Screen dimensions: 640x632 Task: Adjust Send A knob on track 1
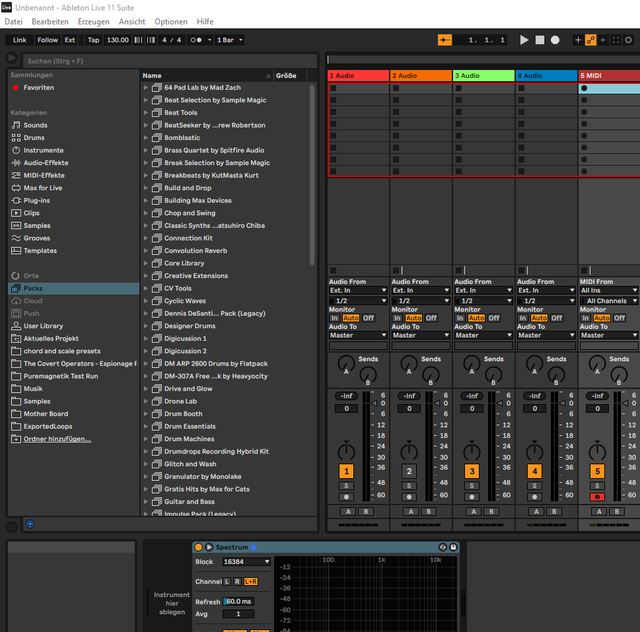(346, 363)
